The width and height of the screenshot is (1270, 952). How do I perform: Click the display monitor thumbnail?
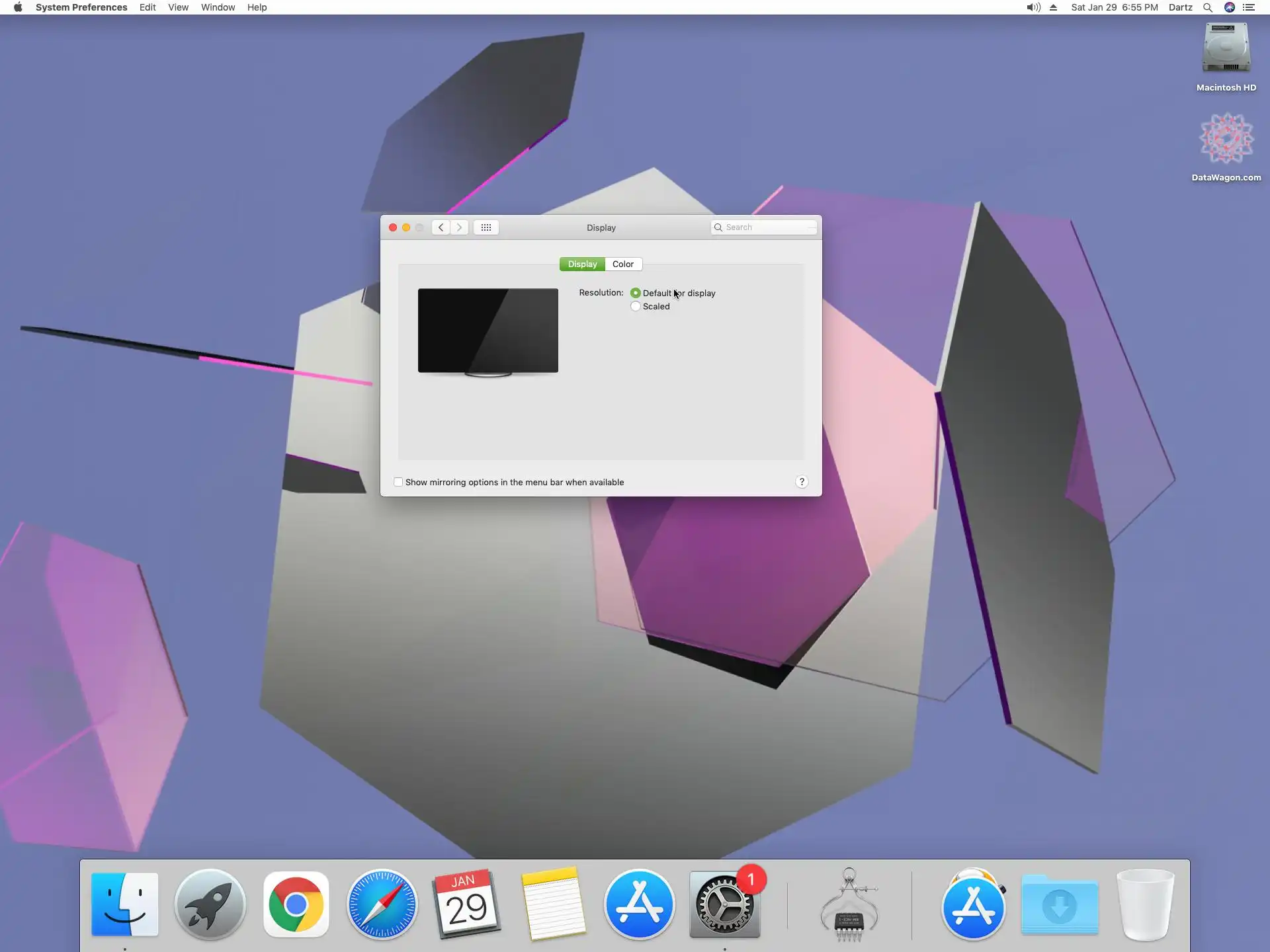pyautogui.click(x=487, y=331)
